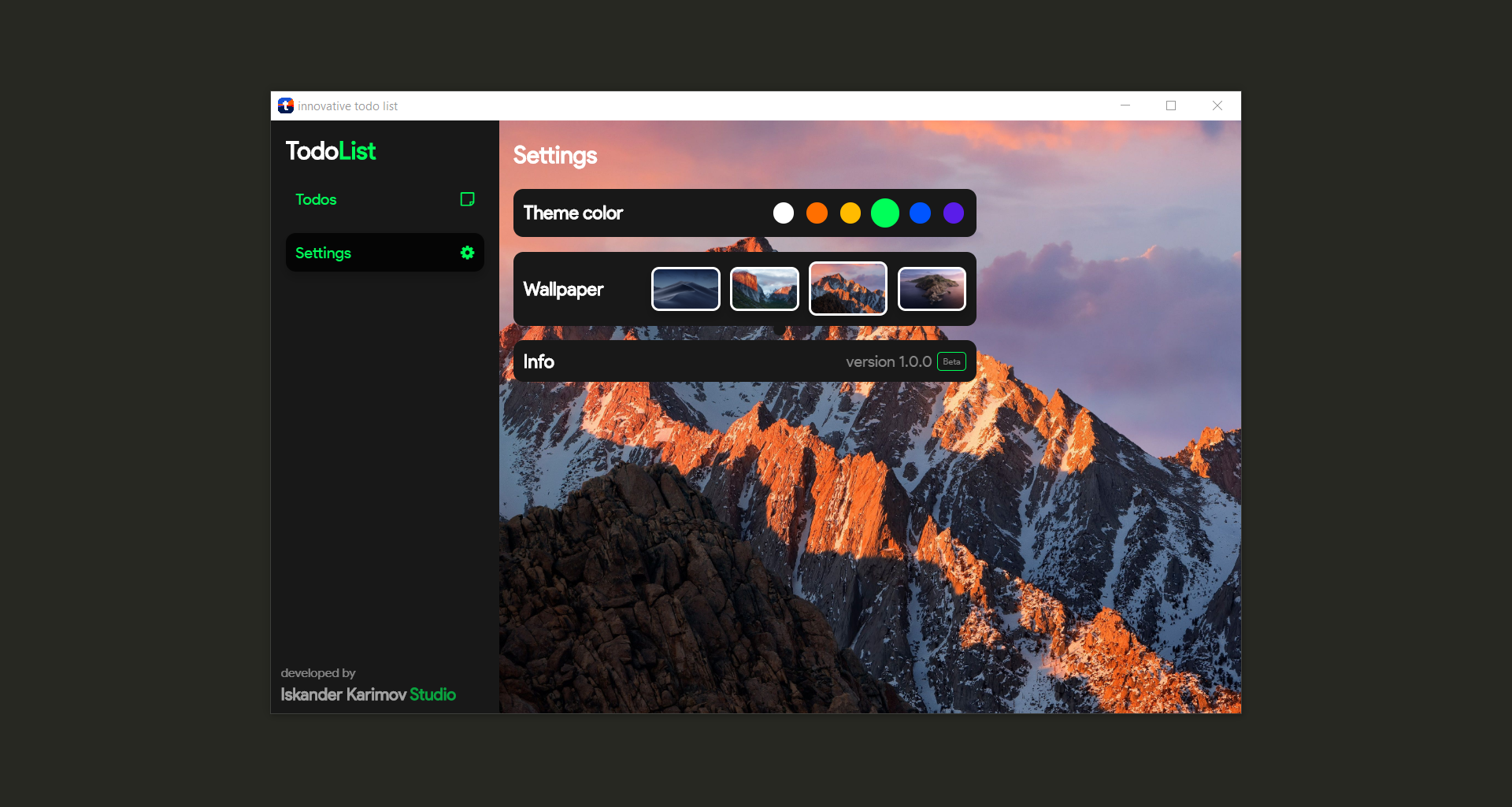Click the app icon in title bar

(286, 106)
